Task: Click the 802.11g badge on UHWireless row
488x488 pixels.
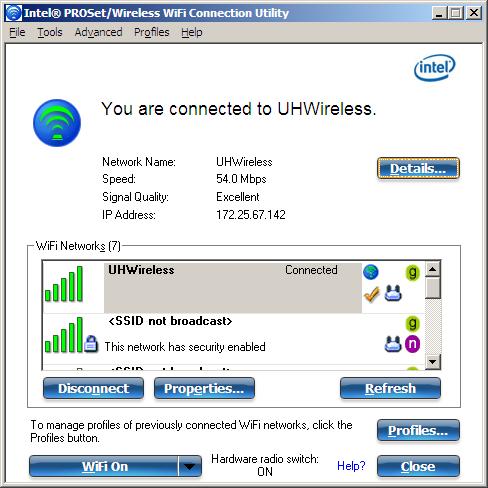Action: (x=412, y=272)
